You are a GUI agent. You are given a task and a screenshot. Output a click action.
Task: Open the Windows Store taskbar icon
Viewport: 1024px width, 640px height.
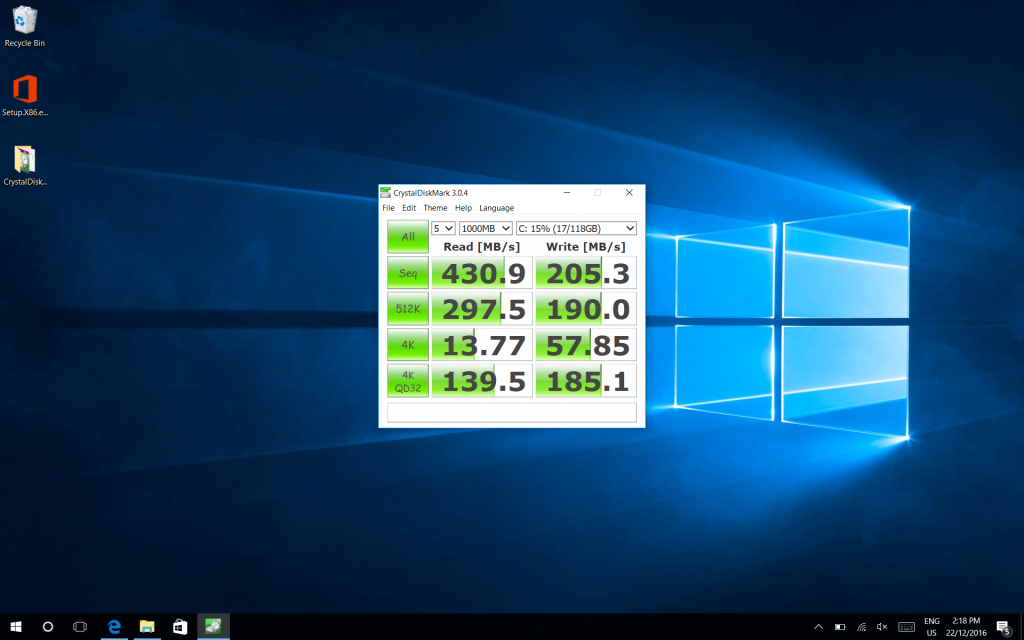(x=180, y=627)
